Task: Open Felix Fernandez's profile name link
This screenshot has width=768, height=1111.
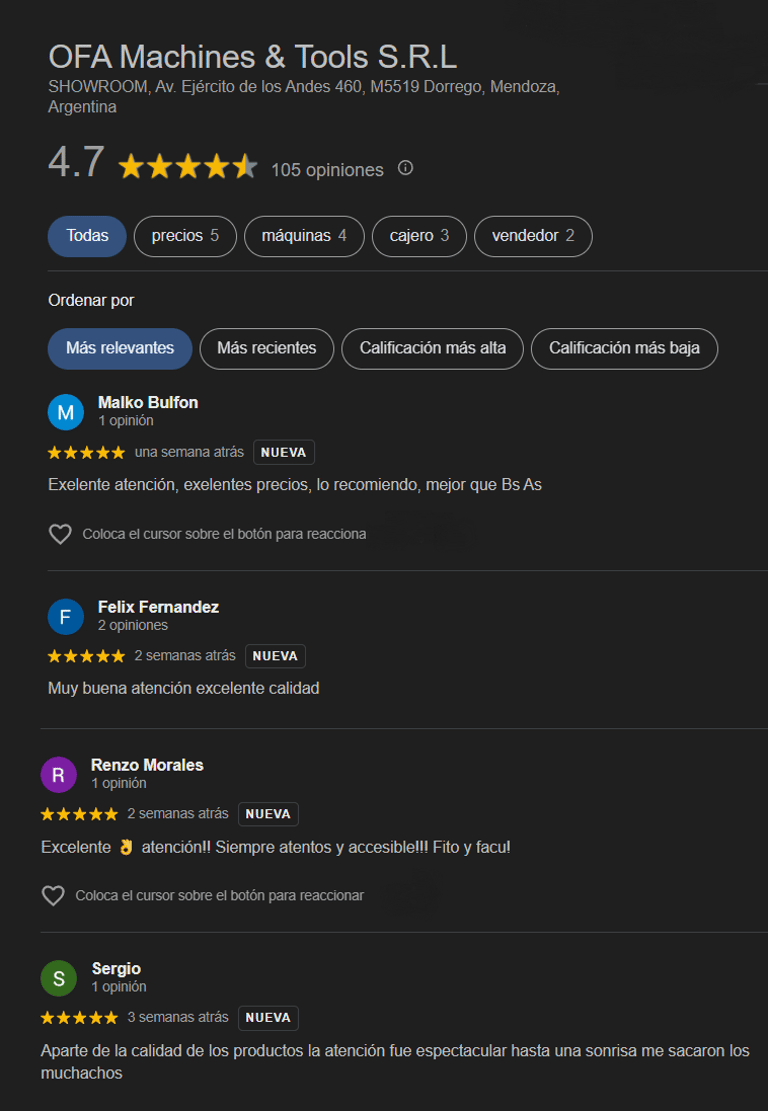Action: point(158,607)
